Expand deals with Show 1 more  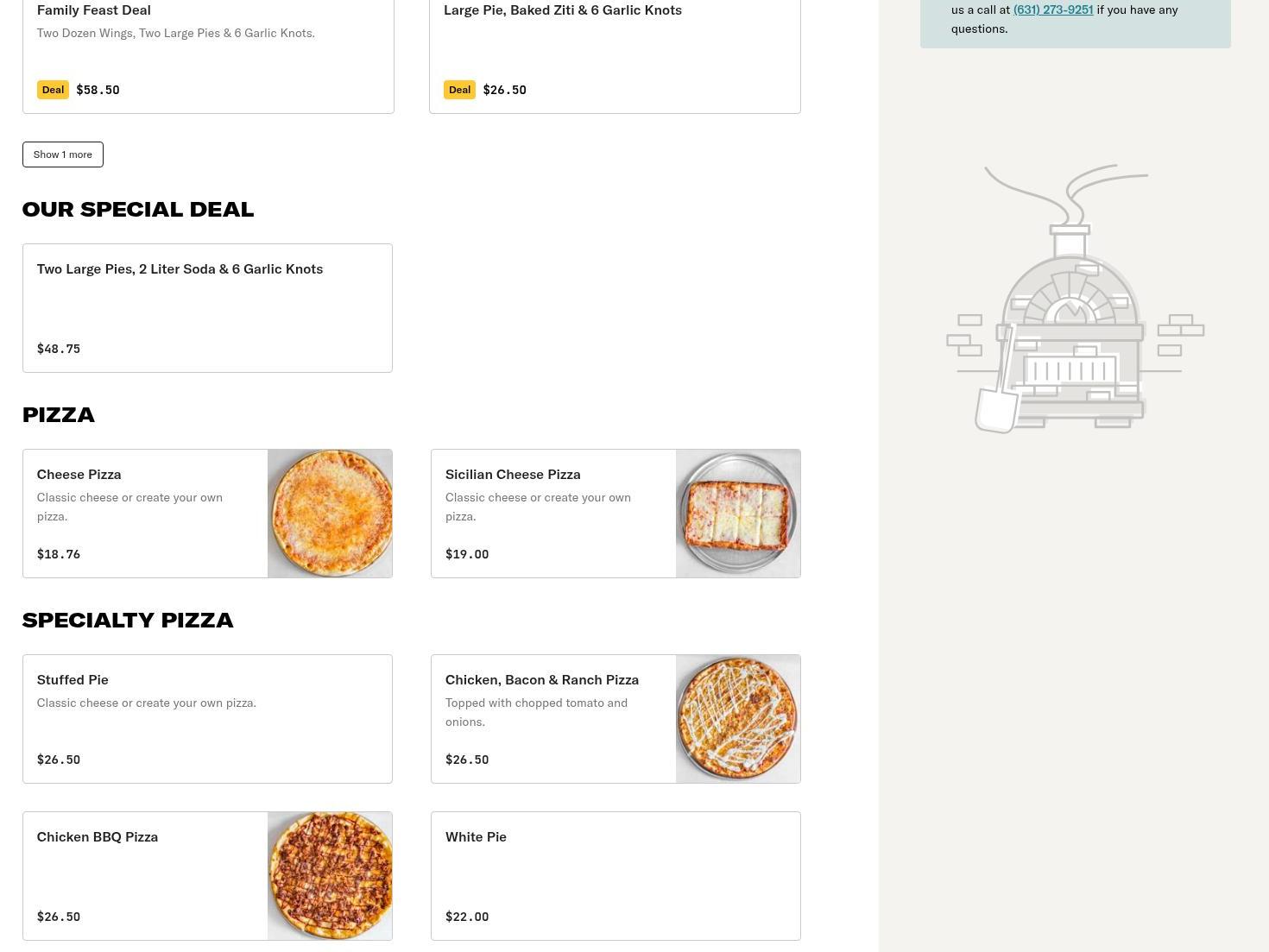point(62,154)
